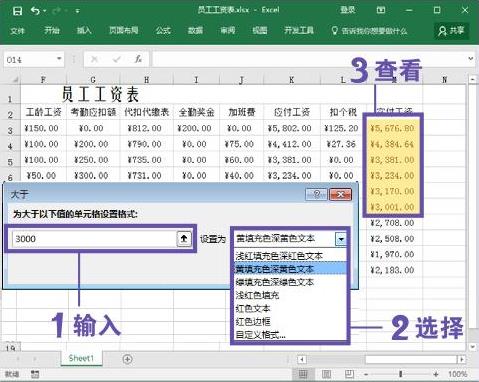The height and width of the screenshot is (382, 479).
Task: Click the collapse dialog range-select icon
Action: coord(184,239)
